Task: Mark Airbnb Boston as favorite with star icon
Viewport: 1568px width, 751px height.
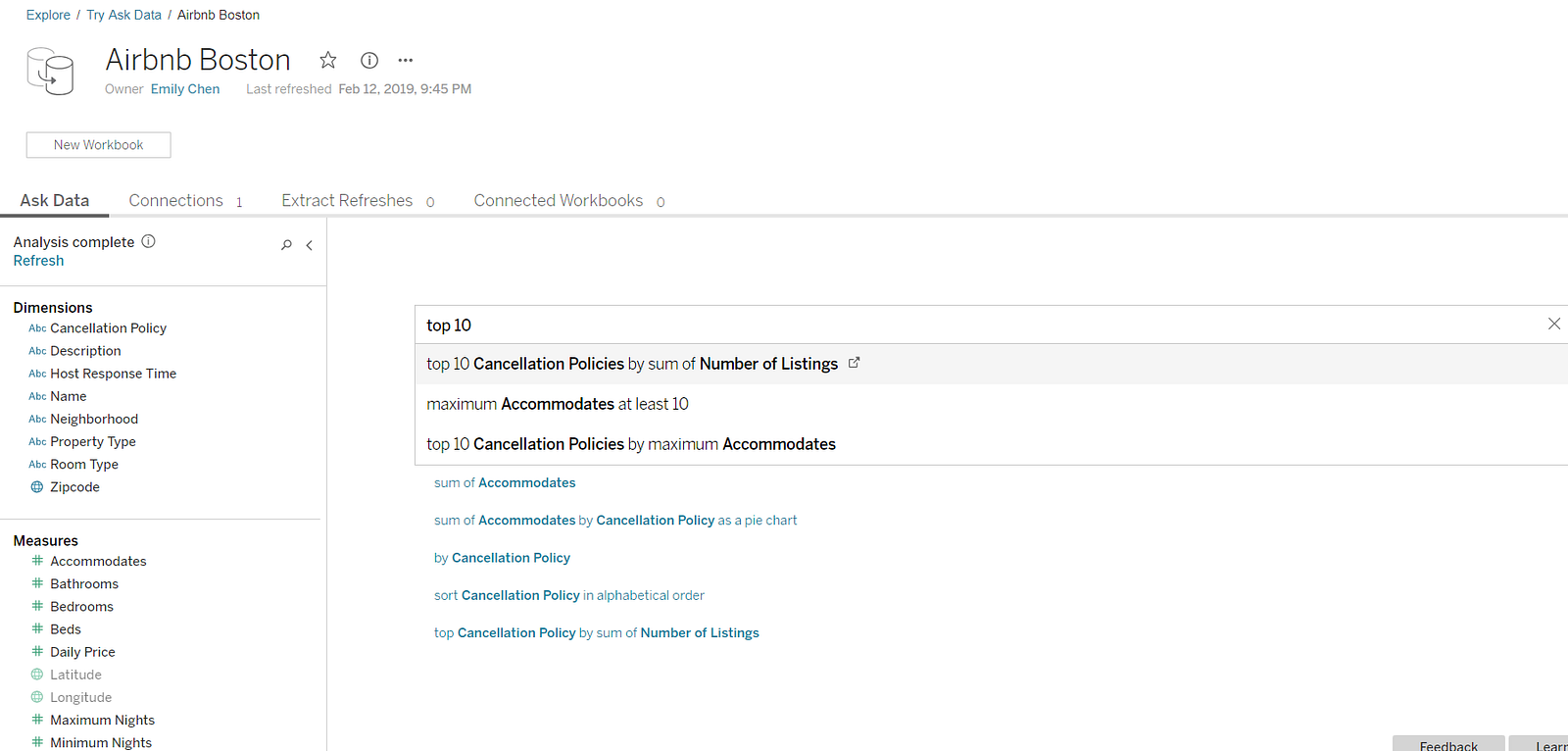Action: [328, 60]
